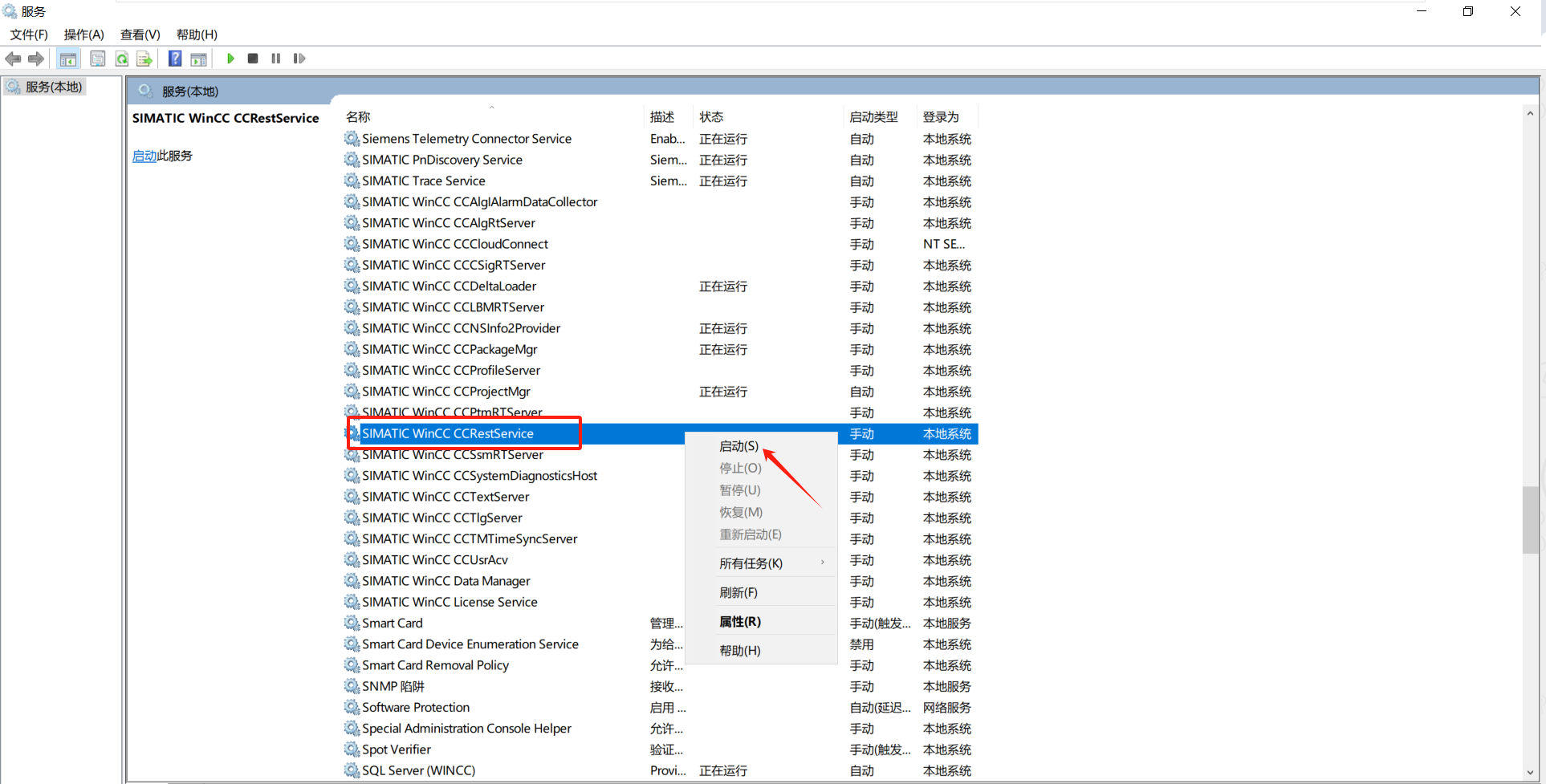Click the Pause Service toolbar icon
Viewport: 1546px width, 784px height.
point(276,59)
